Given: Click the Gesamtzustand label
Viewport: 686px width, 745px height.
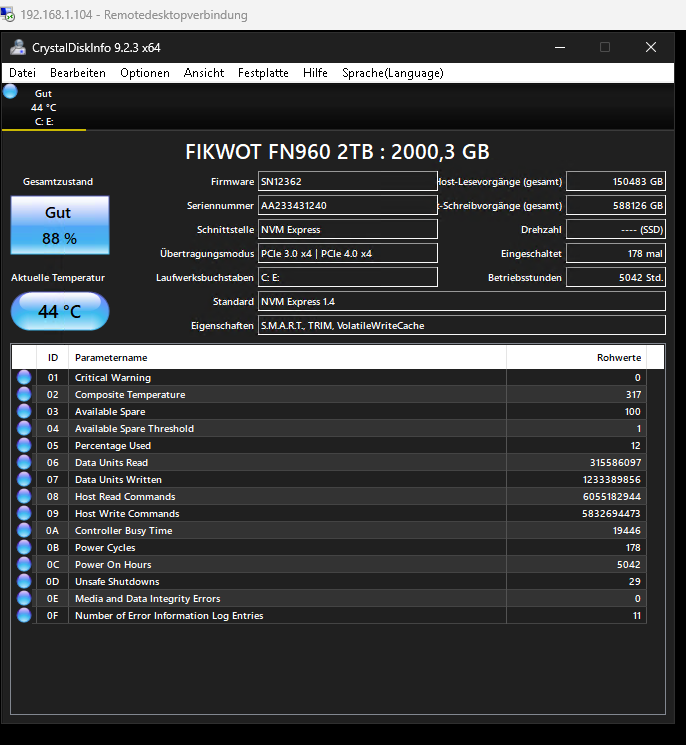Looking at the screenshot, I should click(58, 181).
